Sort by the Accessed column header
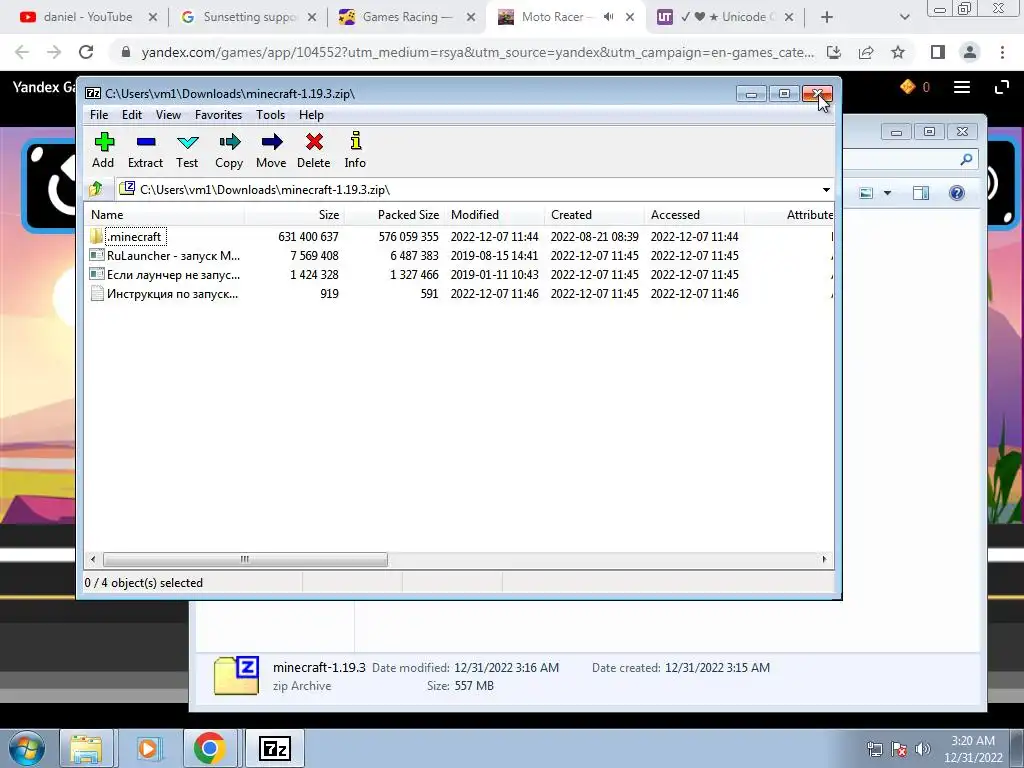This screenshot has width=1024, height=768. pyautogui.click(x=694, y=215)
